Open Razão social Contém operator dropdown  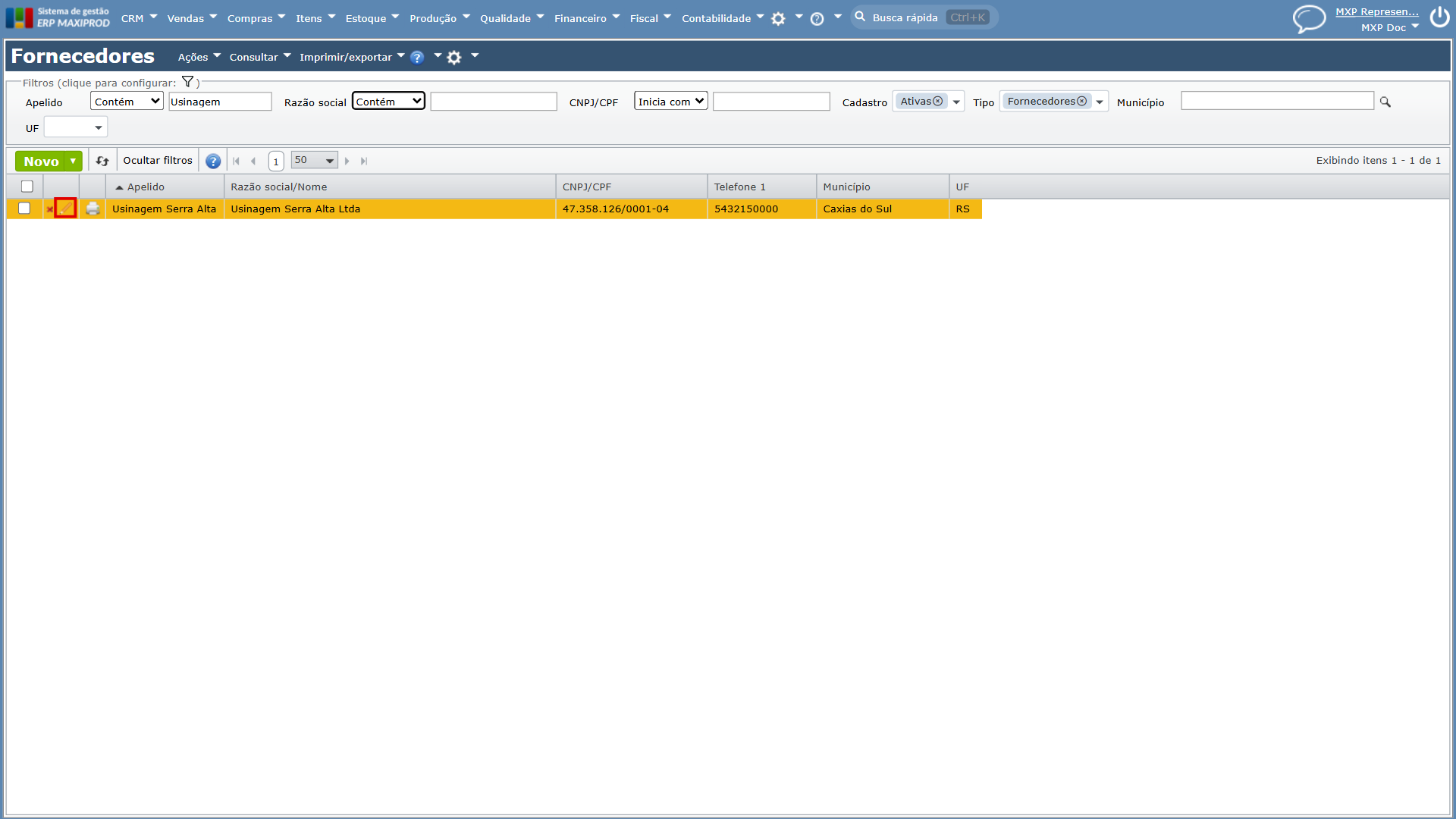pyautogui.click(x=388, y=102)
